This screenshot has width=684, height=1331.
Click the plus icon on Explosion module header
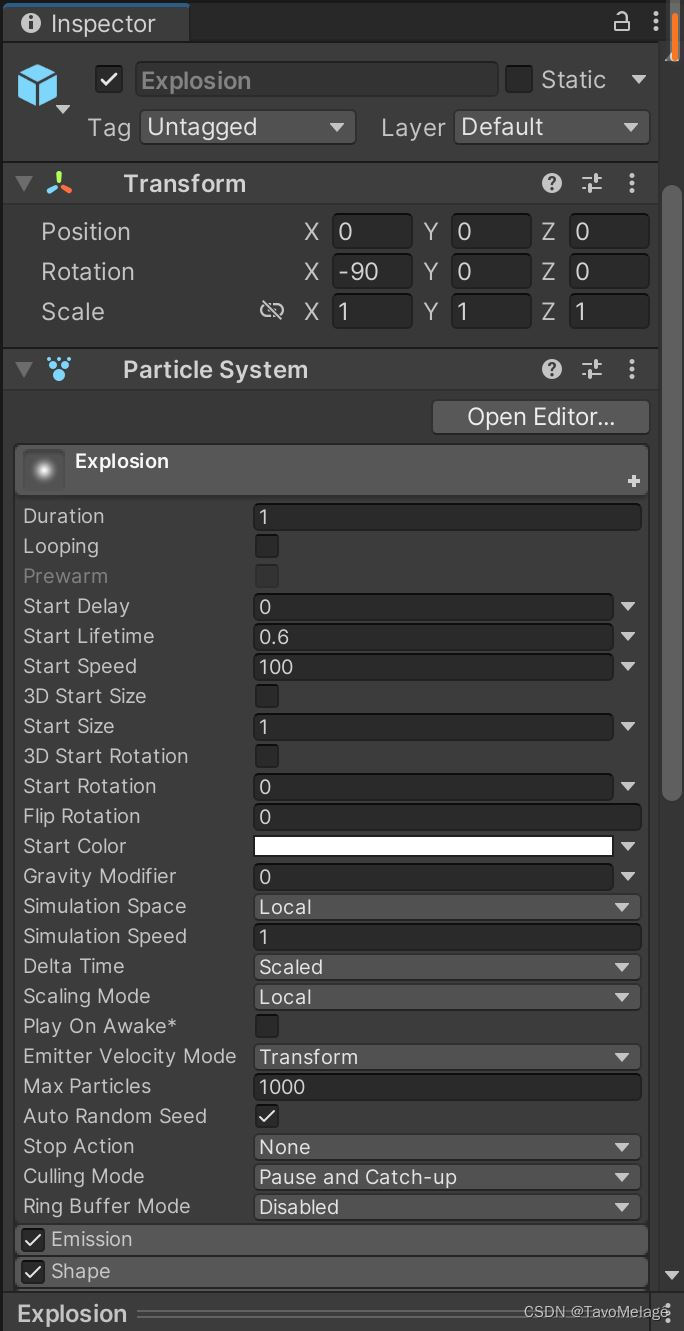pos(633,481)
